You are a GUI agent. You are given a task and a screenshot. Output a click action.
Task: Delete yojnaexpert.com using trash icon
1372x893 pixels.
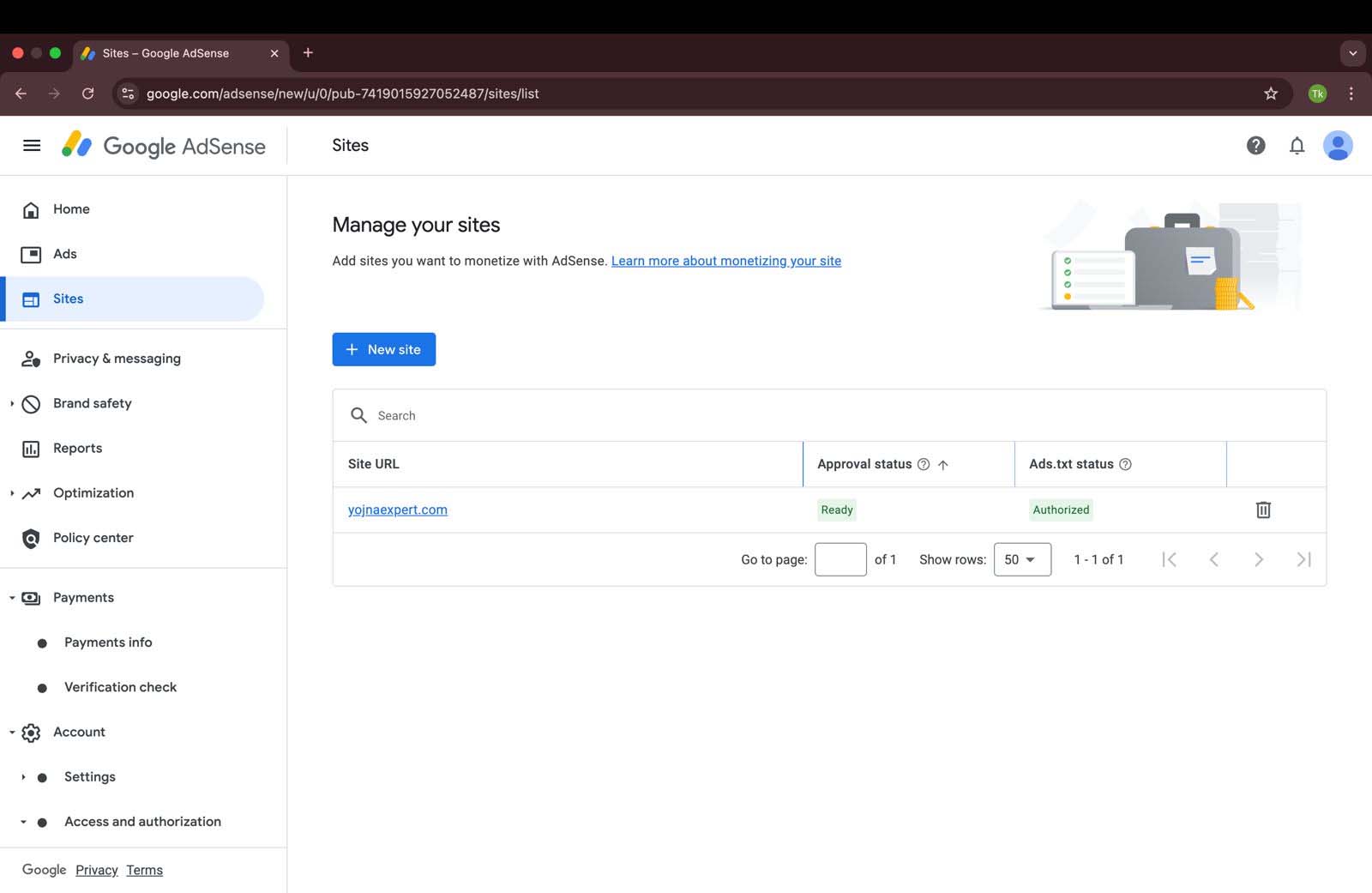click(1263, 510)
